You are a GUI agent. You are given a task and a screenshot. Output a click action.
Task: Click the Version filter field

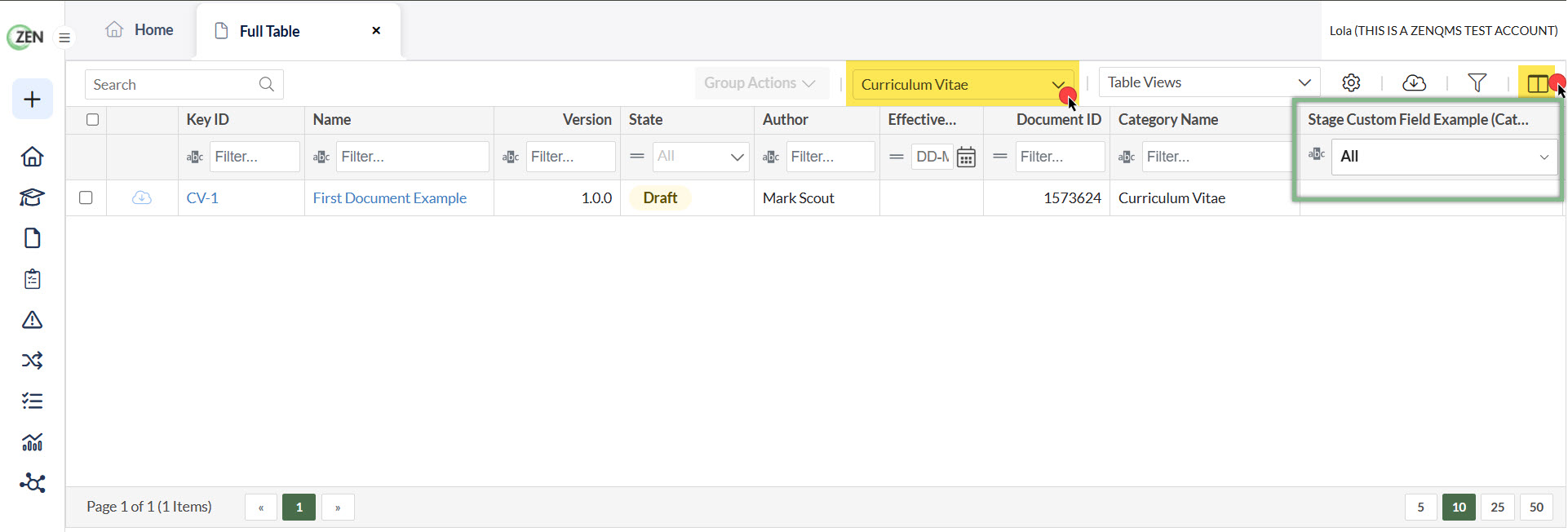(x=570, y=157)
